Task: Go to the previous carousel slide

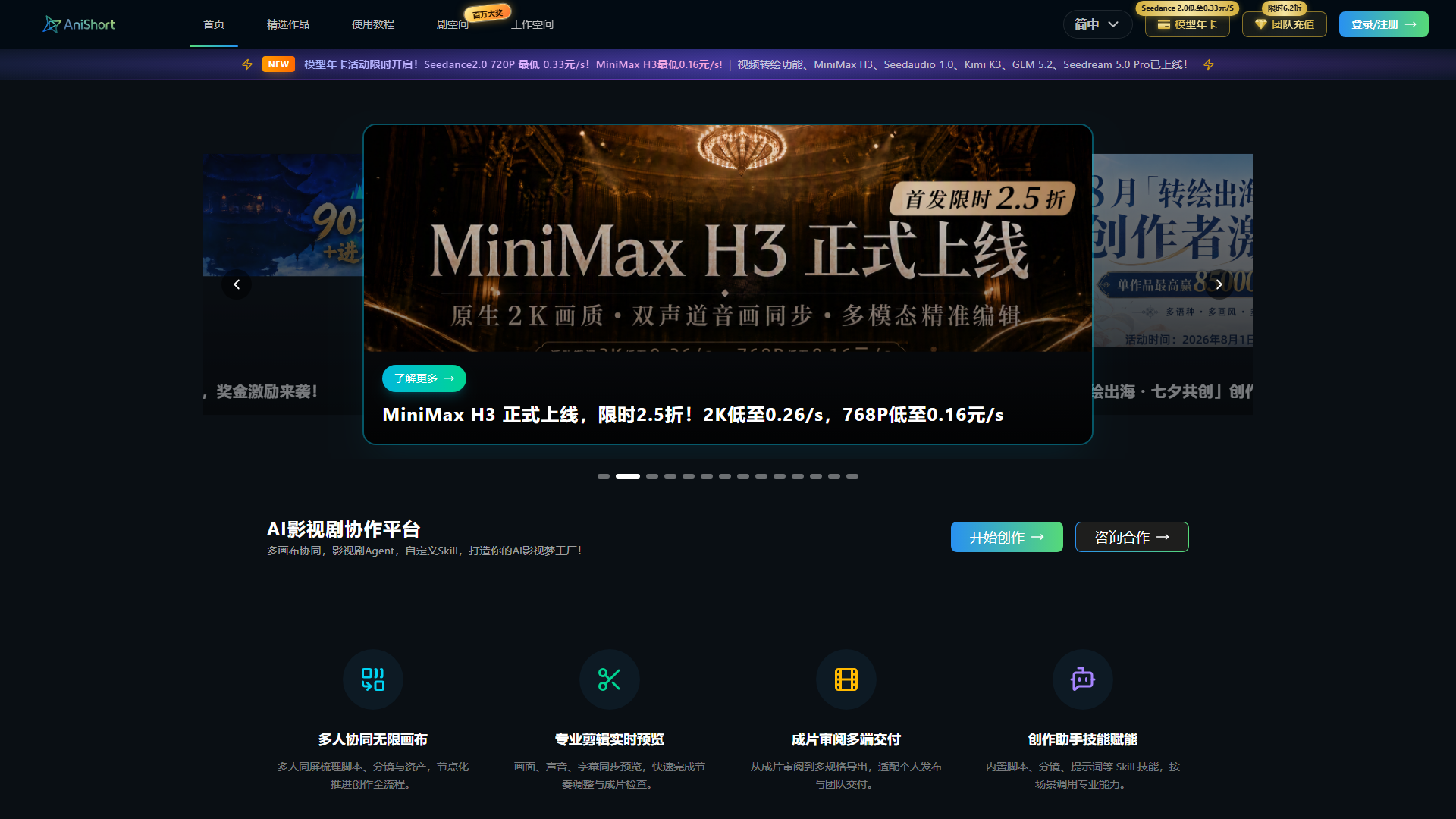Action: (x=237, y=284)
